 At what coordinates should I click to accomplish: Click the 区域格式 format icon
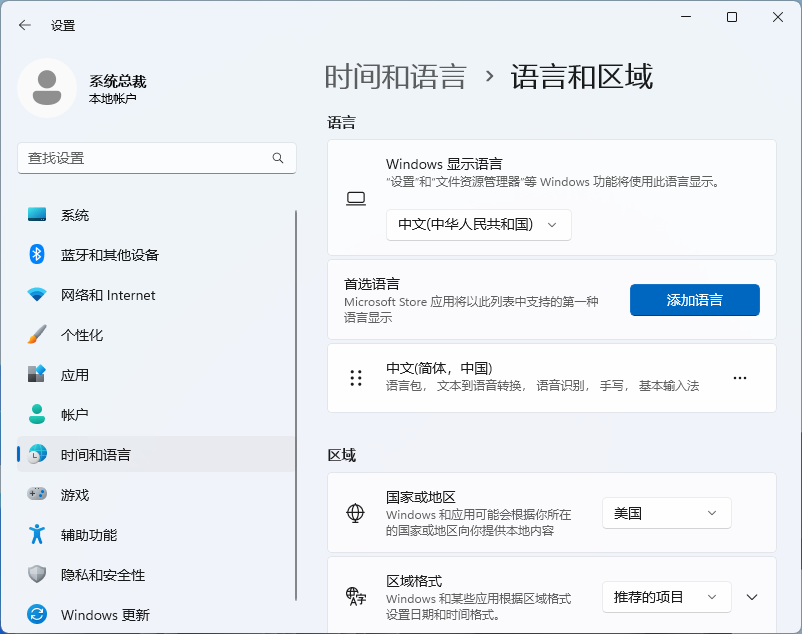(355, 597)
